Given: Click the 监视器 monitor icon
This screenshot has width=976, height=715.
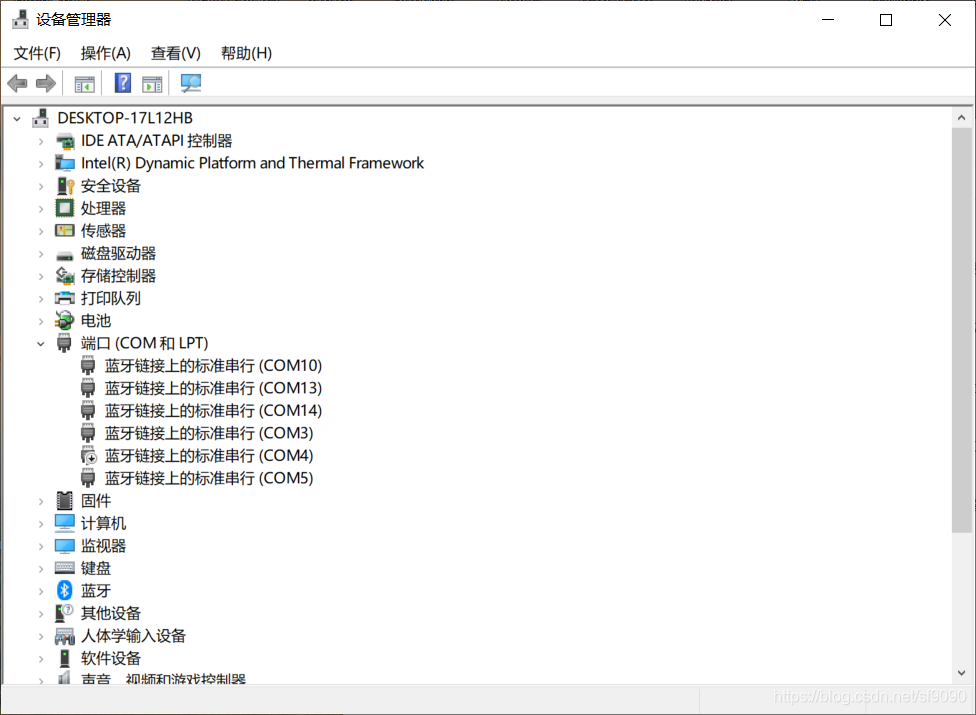Looking at the screenshot, I should tap(65, 546).
